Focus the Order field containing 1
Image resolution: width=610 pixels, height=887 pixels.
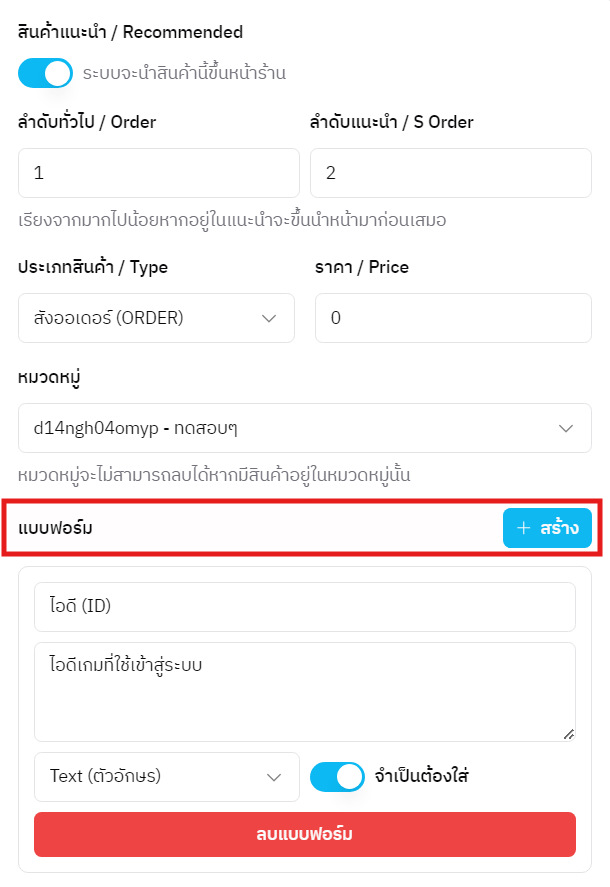point(158,172)
